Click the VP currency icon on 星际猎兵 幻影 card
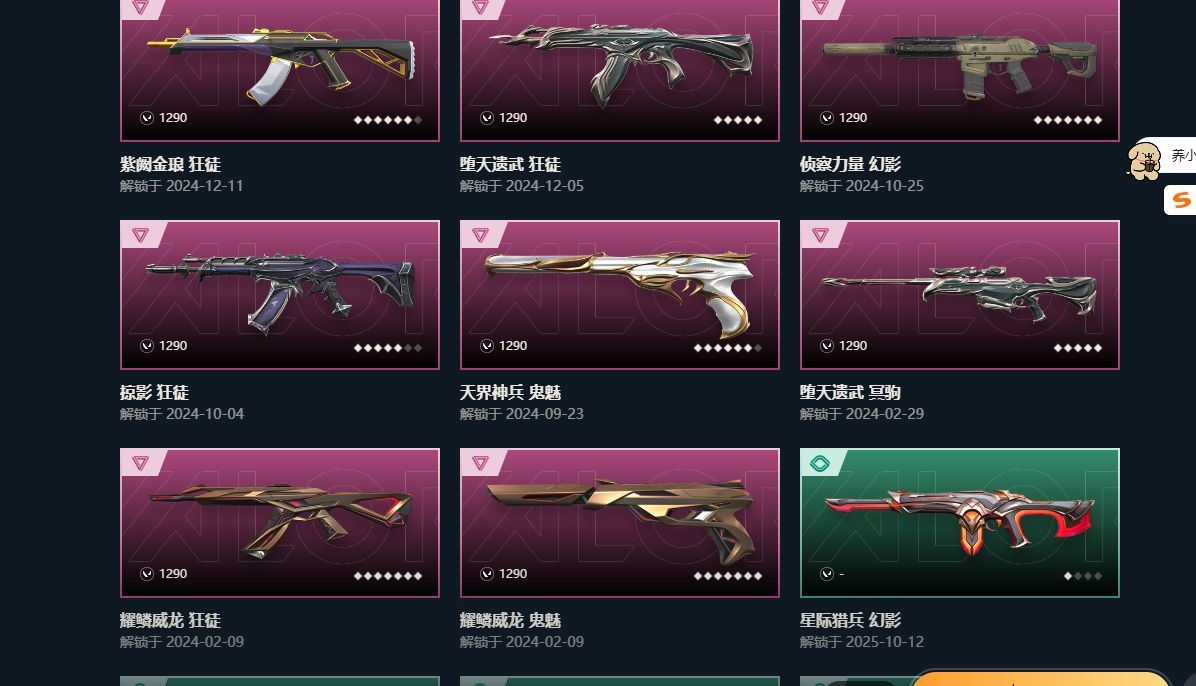This screenshot has width=1196, height=686. tap(827, 574)
